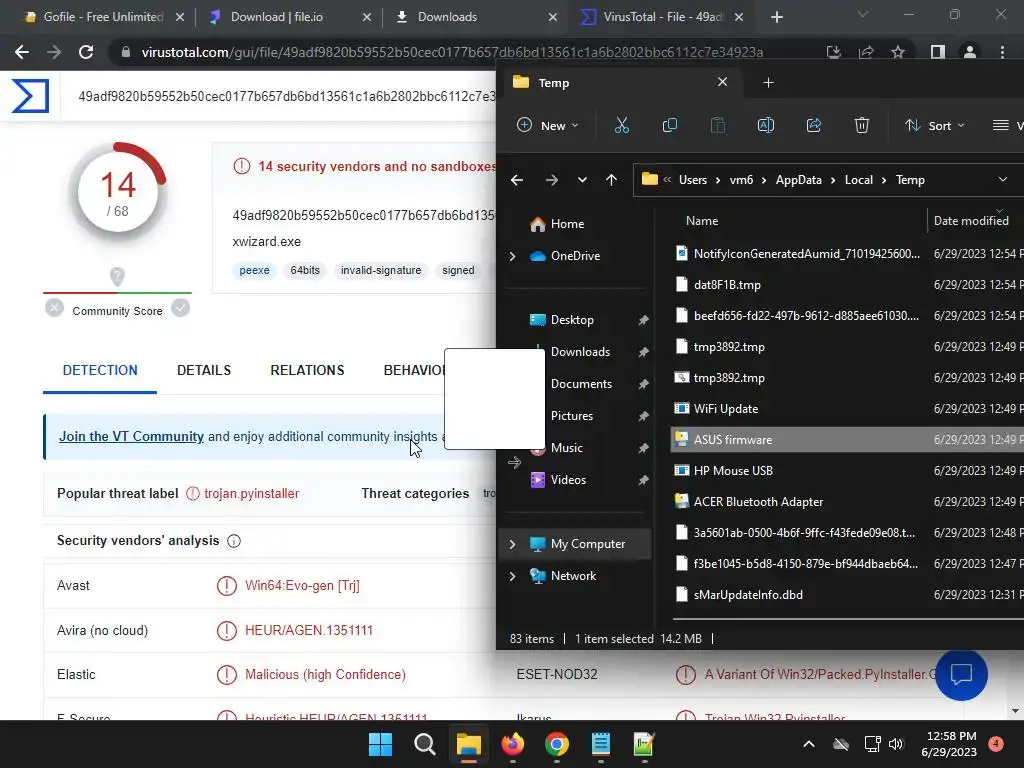This screenshot has height=768, width=1024.
Task: Open Home in Explorer sidebar
Action: [567, 224]
